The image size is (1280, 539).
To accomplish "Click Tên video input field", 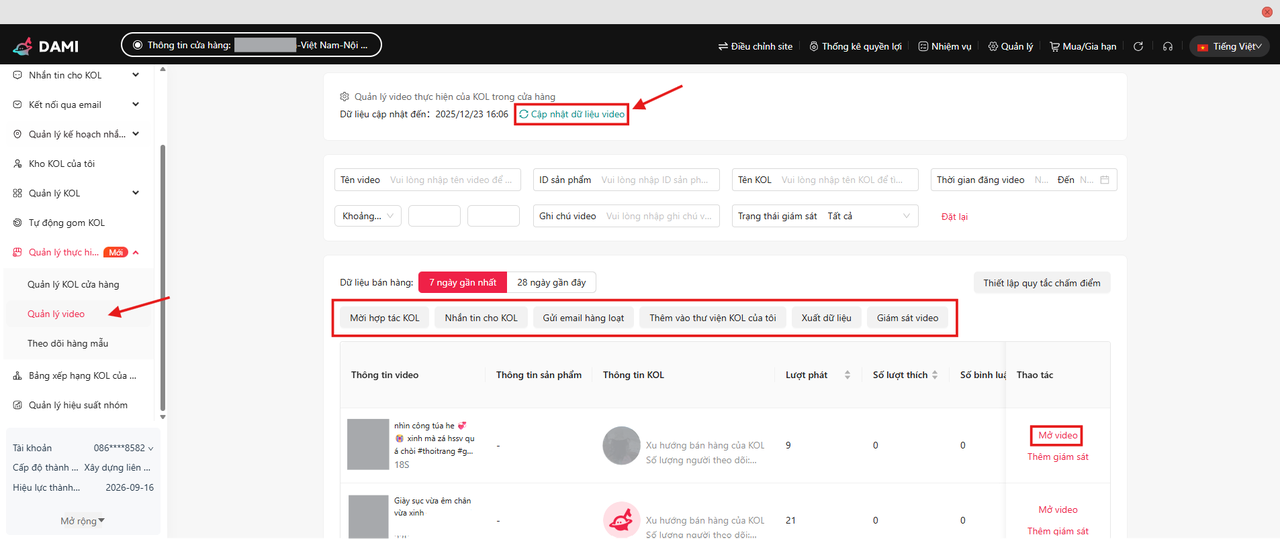I will [x=454, y=180].
